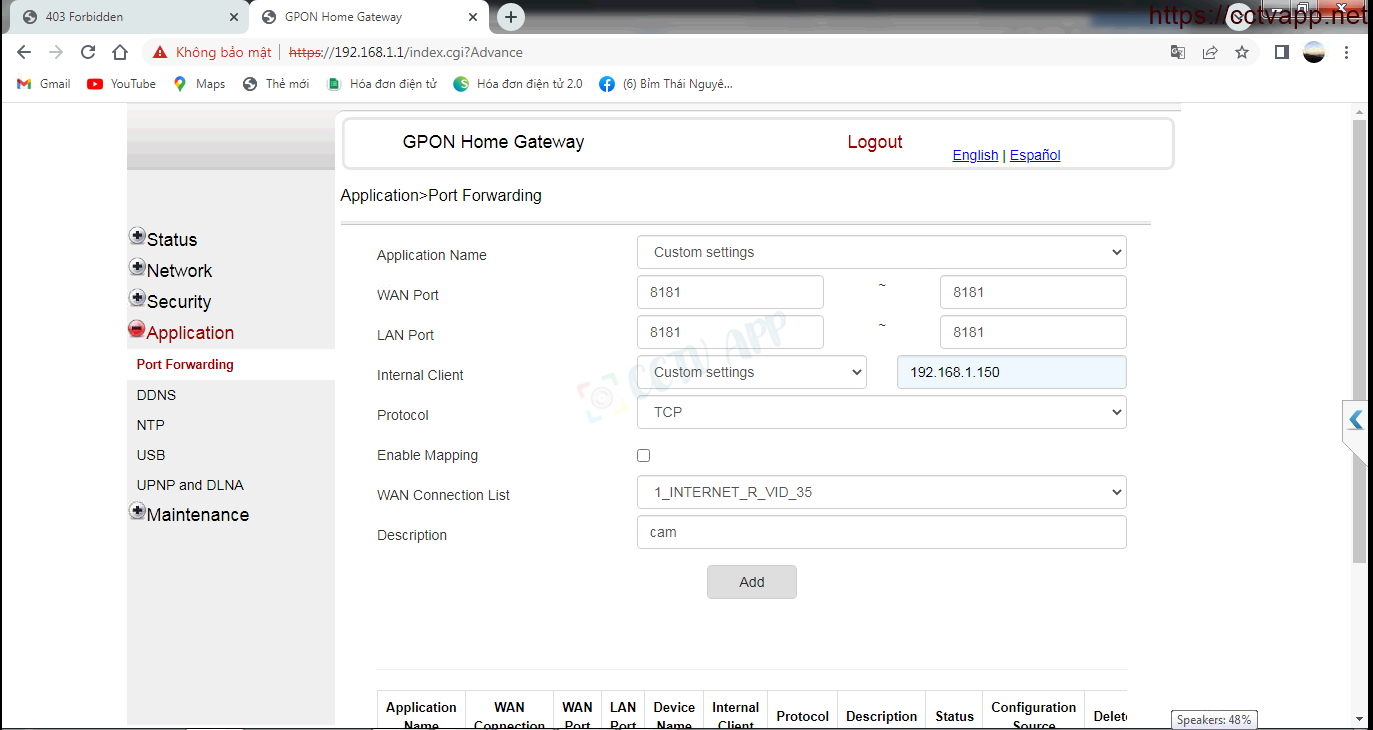This screenshot has height=730, width=1373.
Task: Open the Protocol dropdown
Action: (x=881, y=412)
